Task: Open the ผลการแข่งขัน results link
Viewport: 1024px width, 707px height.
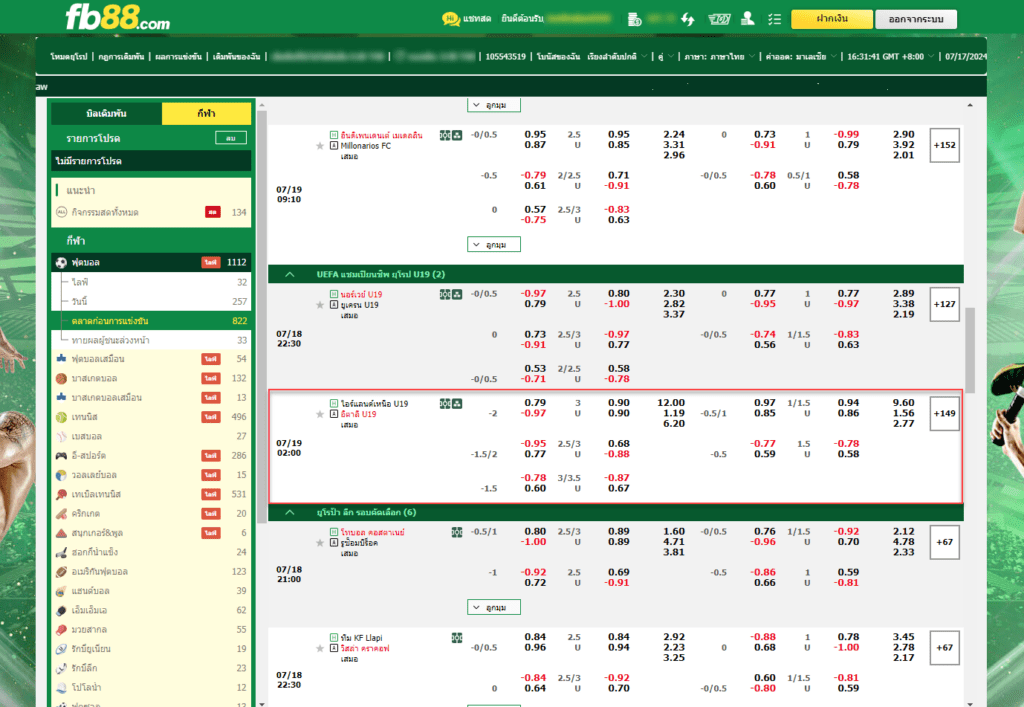Action: [x=178, y=57]
